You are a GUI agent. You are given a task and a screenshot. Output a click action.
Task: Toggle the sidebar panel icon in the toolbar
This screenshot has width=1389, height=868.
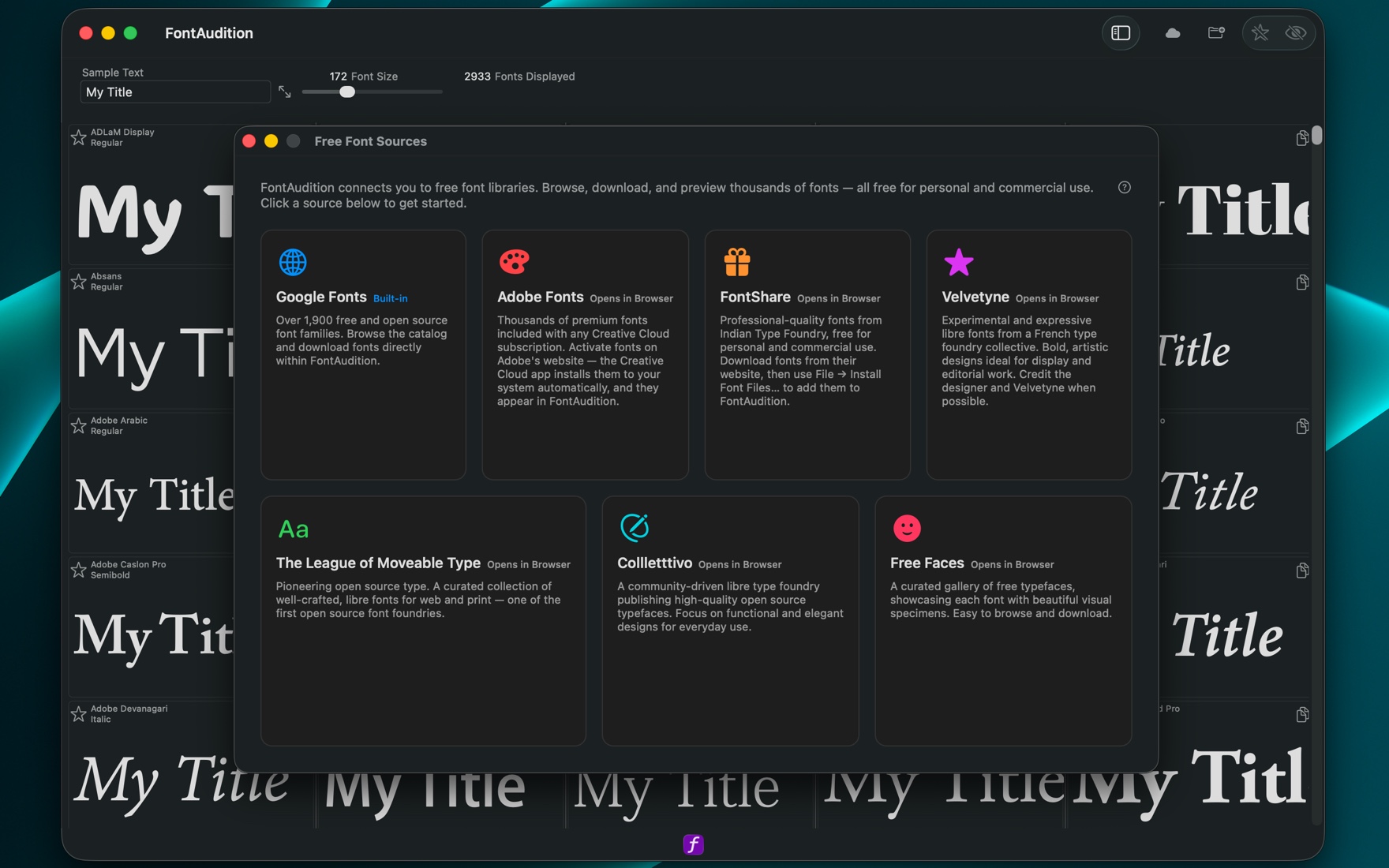pos(1121,33)
